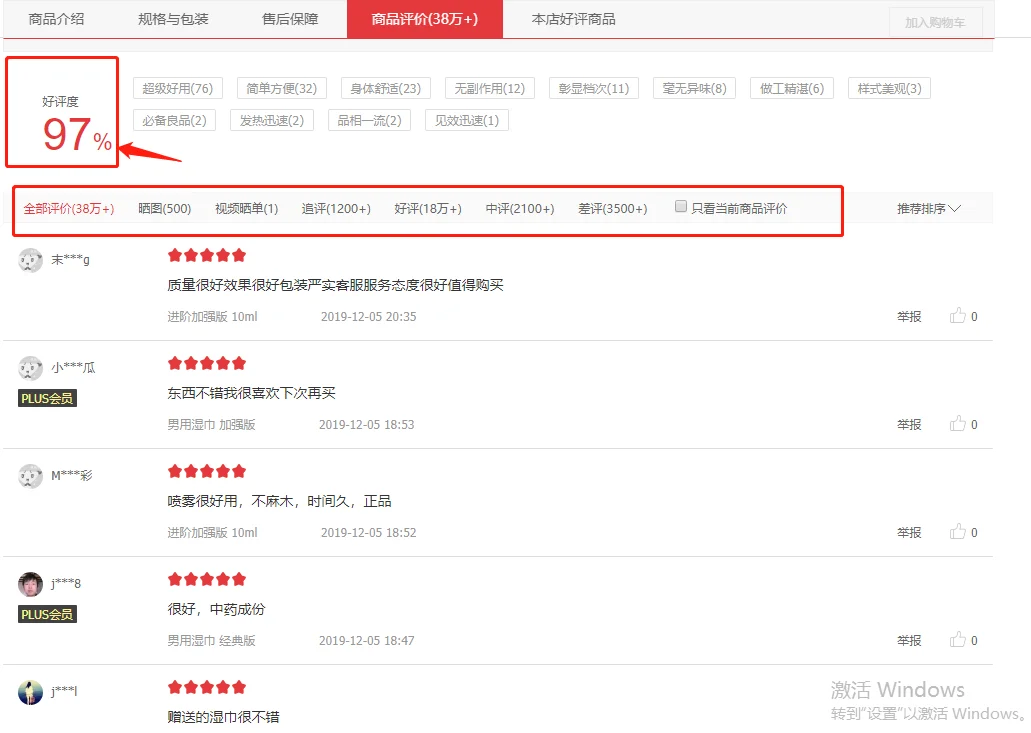
Task: Select the 做工精湛(6) tag
Action: point(792,88)
